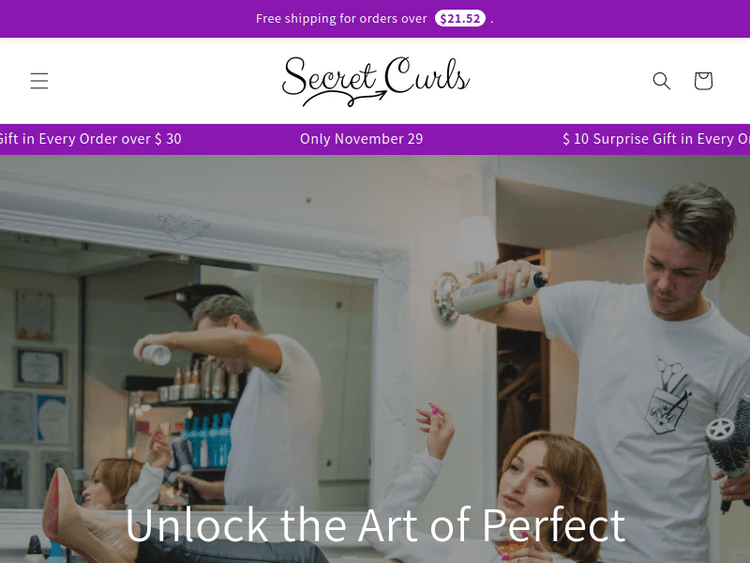Click the right $ 10 Surprise Gift text
This screenshot has width=750, height=563.
coord(656,139)
